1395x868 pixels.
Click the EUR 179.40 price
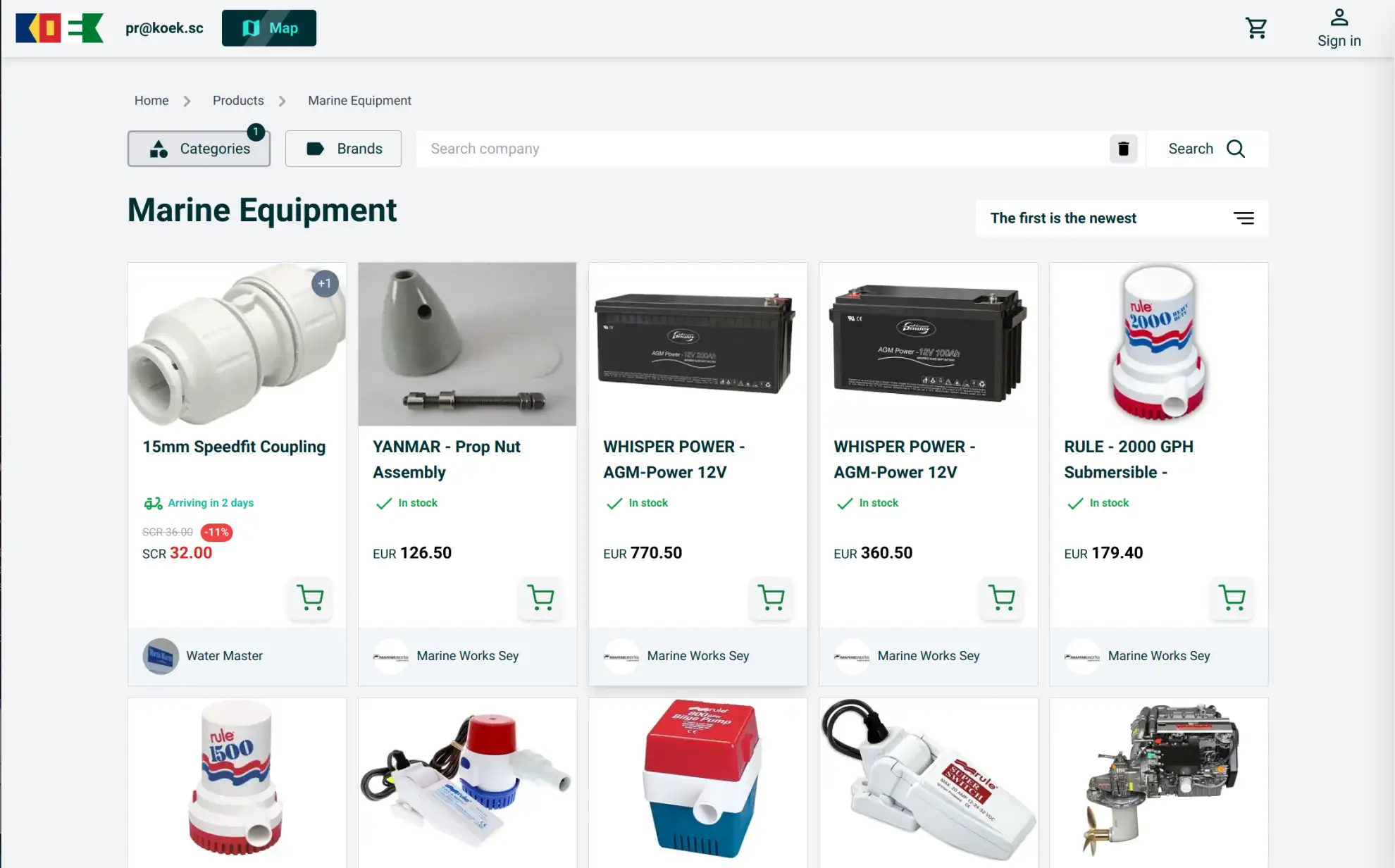pos(1103,553)
